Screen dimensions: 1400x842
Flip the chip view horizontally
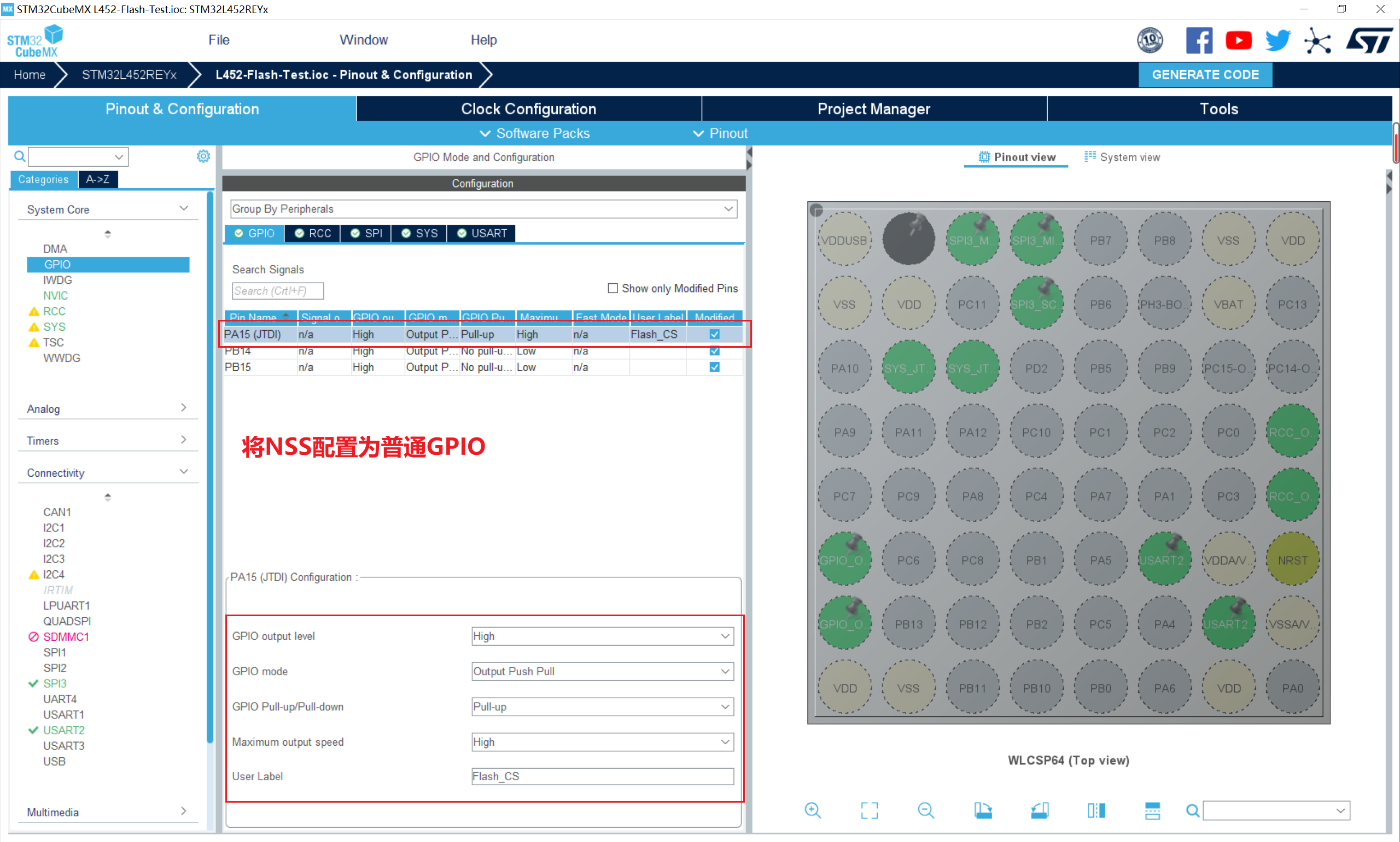[1096, 810]
